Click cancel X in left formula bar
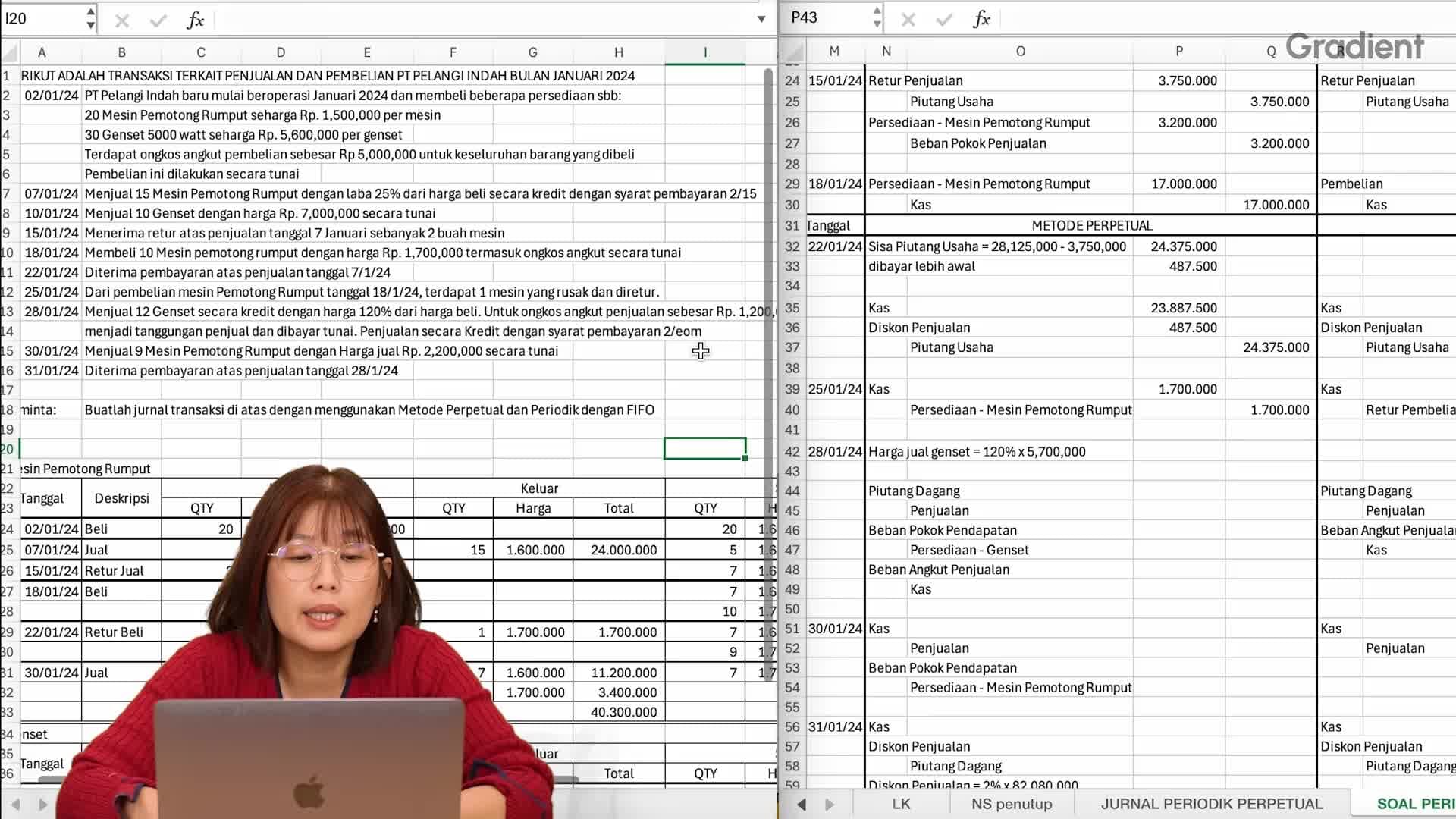The image size is (1456, 819). point(121,20)
